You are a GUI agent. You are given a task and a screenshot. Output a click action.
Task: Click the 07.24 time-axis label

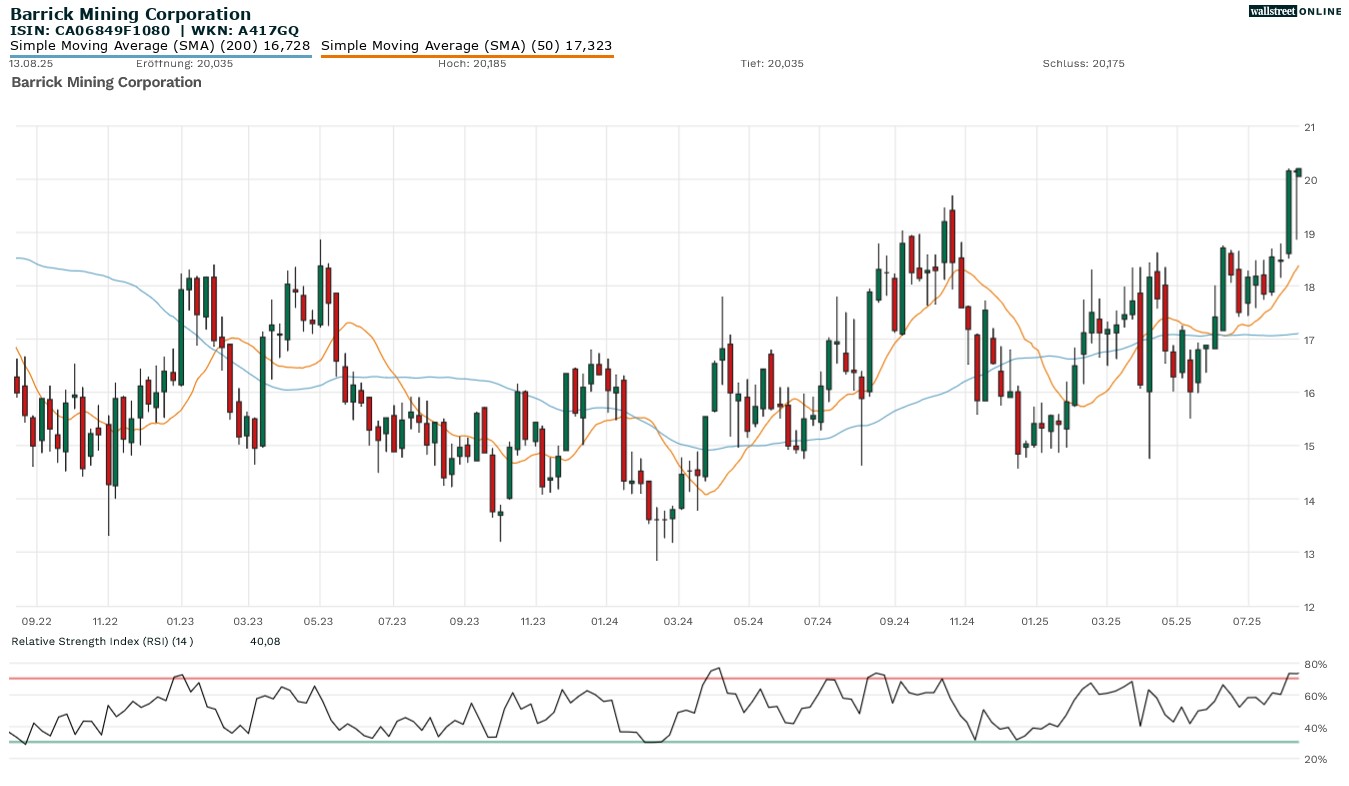coord(817,622)
